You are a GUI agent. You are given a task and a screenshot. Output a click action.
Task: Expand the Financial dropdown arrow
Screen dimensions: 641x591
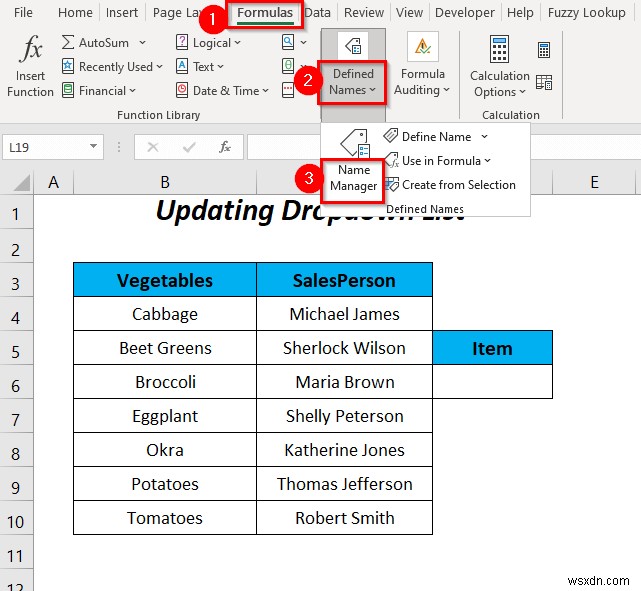click(132, 90)
